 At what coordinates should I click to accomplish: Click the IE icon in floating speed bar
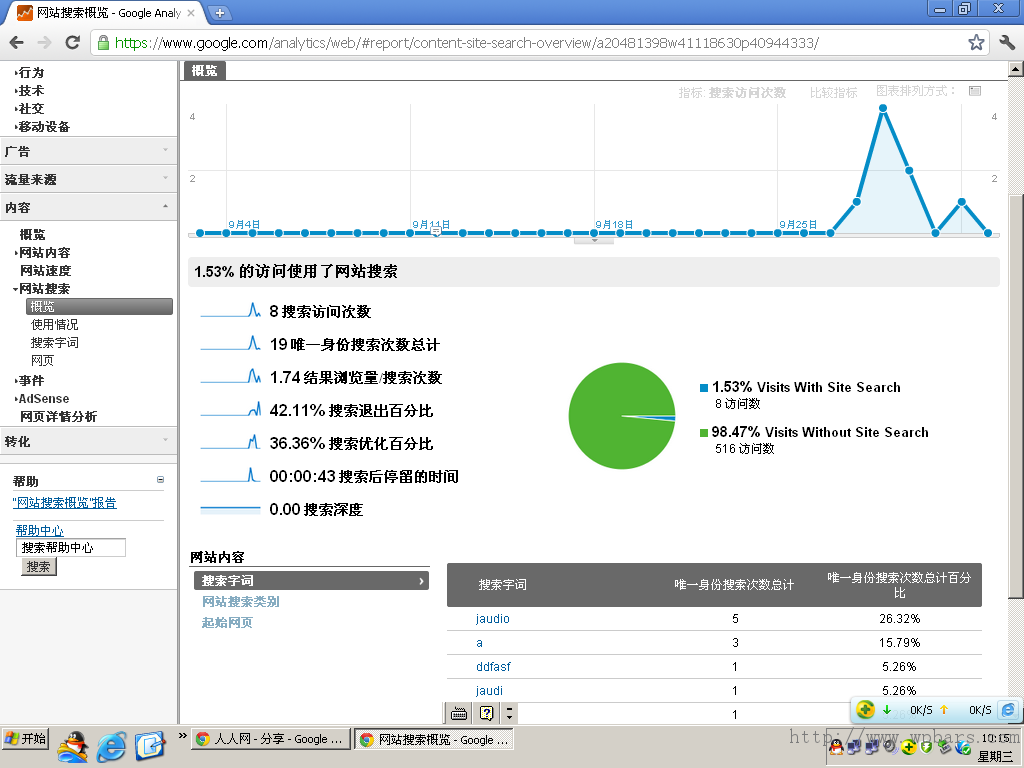pos(1008,710)
